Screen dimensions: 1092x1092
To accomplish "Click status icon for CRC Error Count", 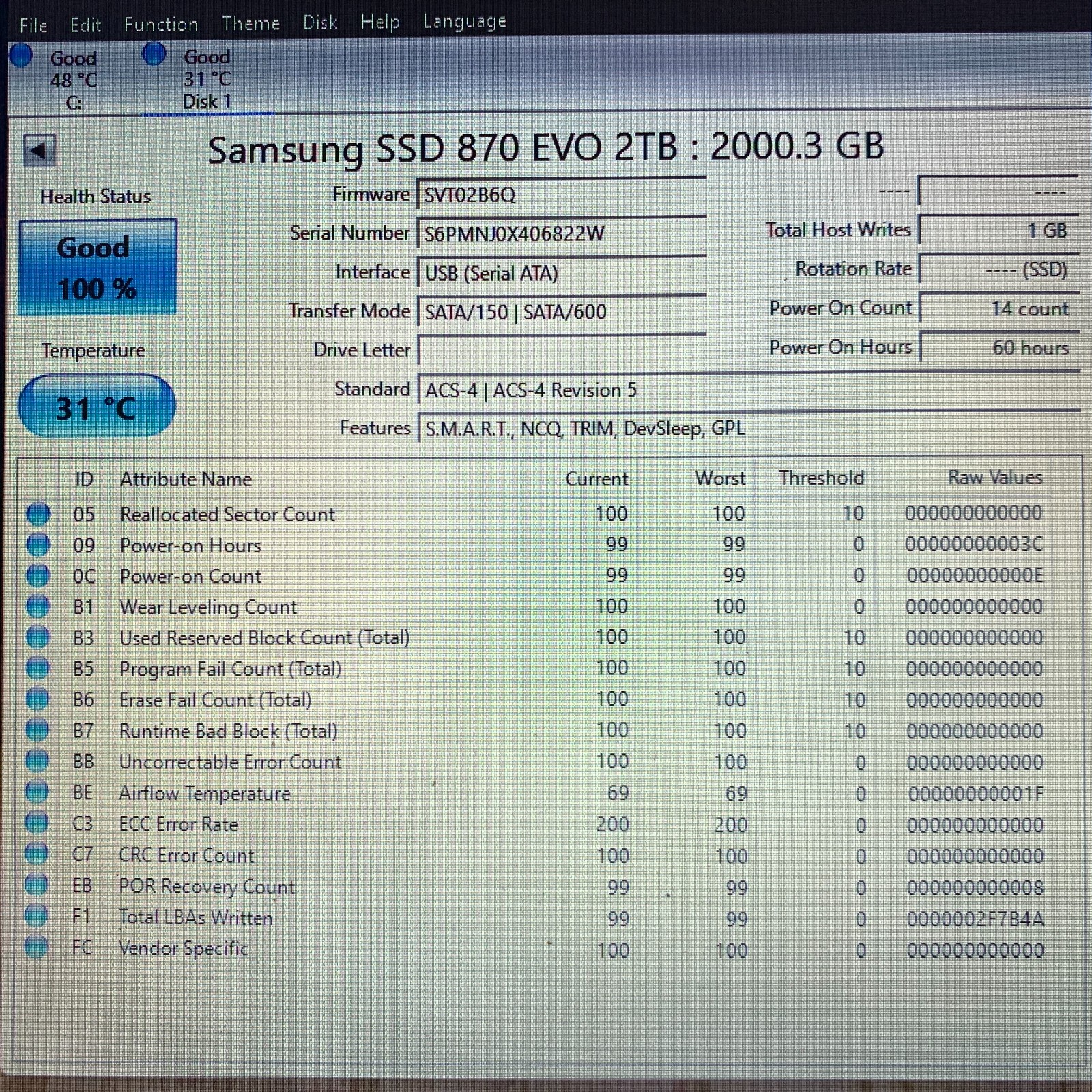I will pyautogui.click(x=36, y=853).
